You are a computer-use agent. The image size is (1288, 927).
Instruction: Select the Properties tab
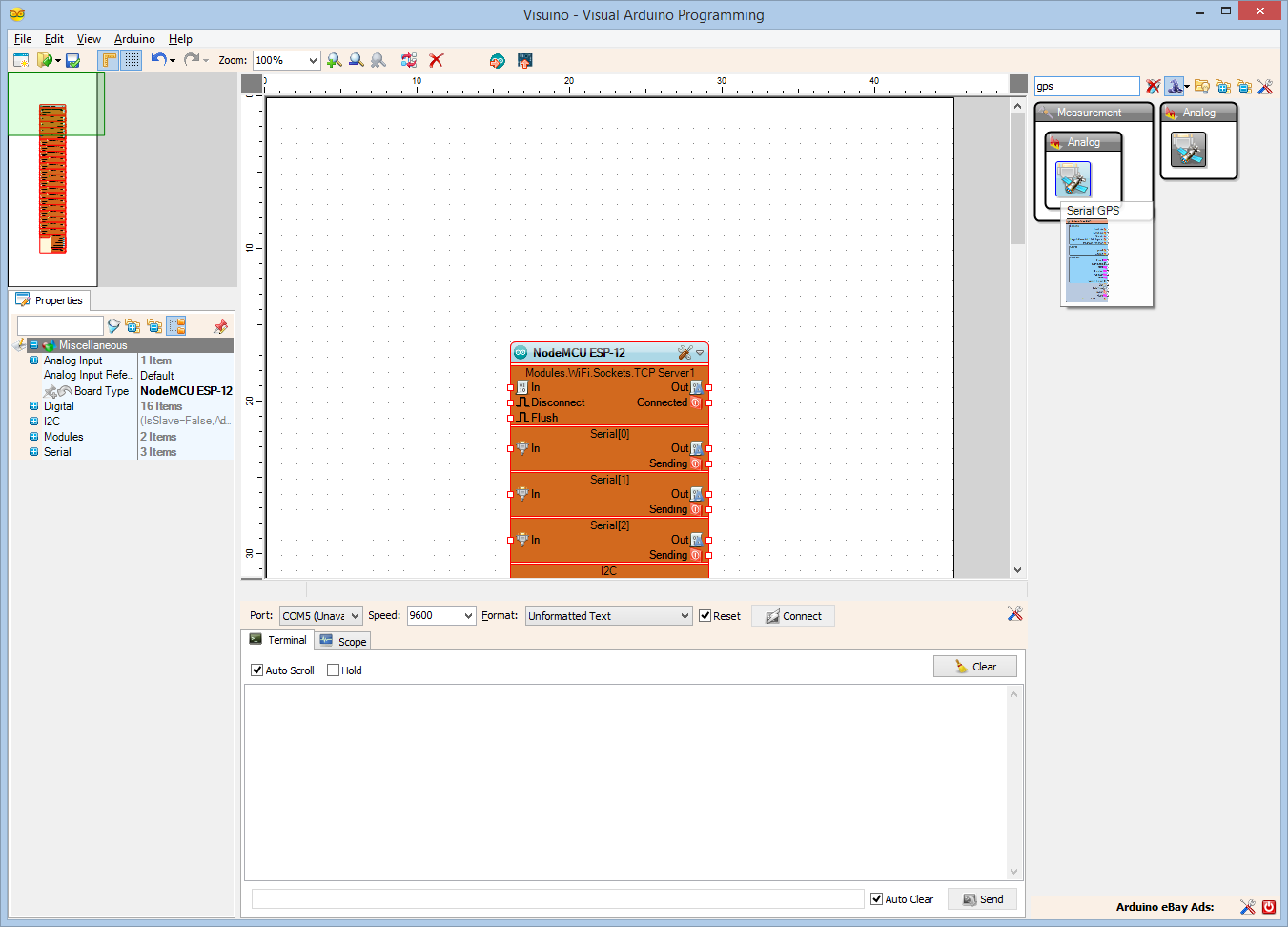click(50, 300)
